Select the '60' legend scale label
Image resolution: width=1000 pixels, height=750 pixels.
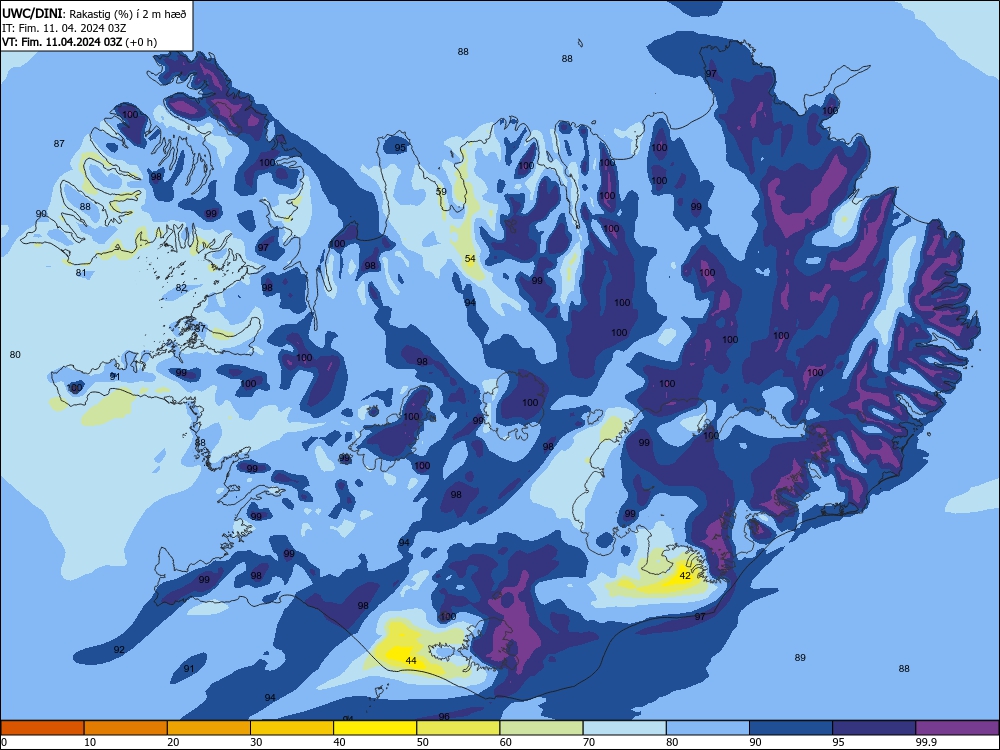pos(506,742)
